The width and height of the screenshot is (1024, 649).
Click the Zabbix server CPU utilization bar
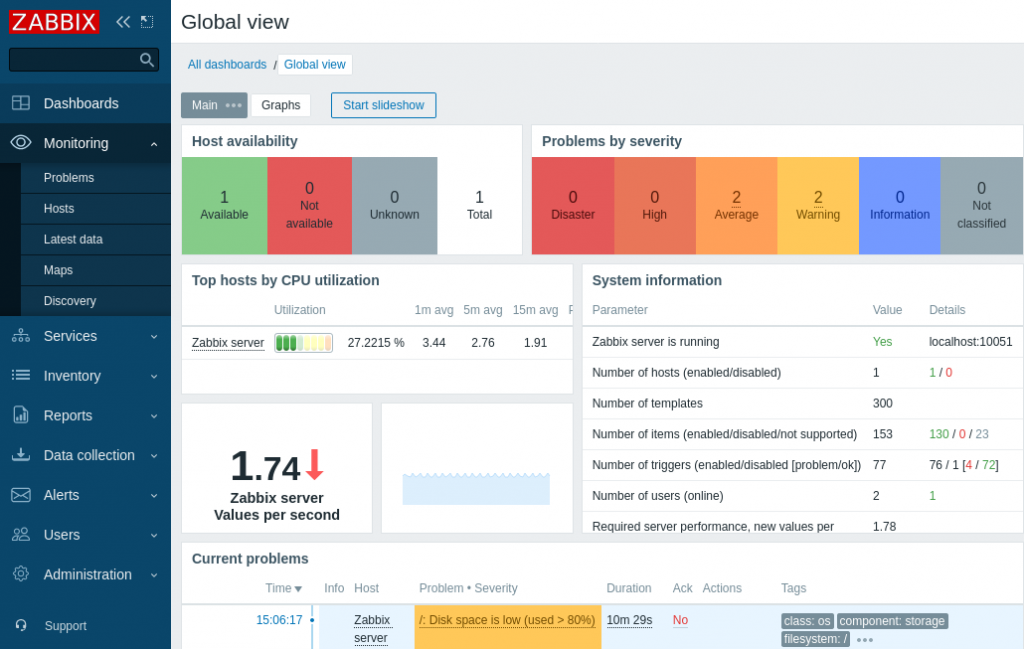click(x=304, y=342)
